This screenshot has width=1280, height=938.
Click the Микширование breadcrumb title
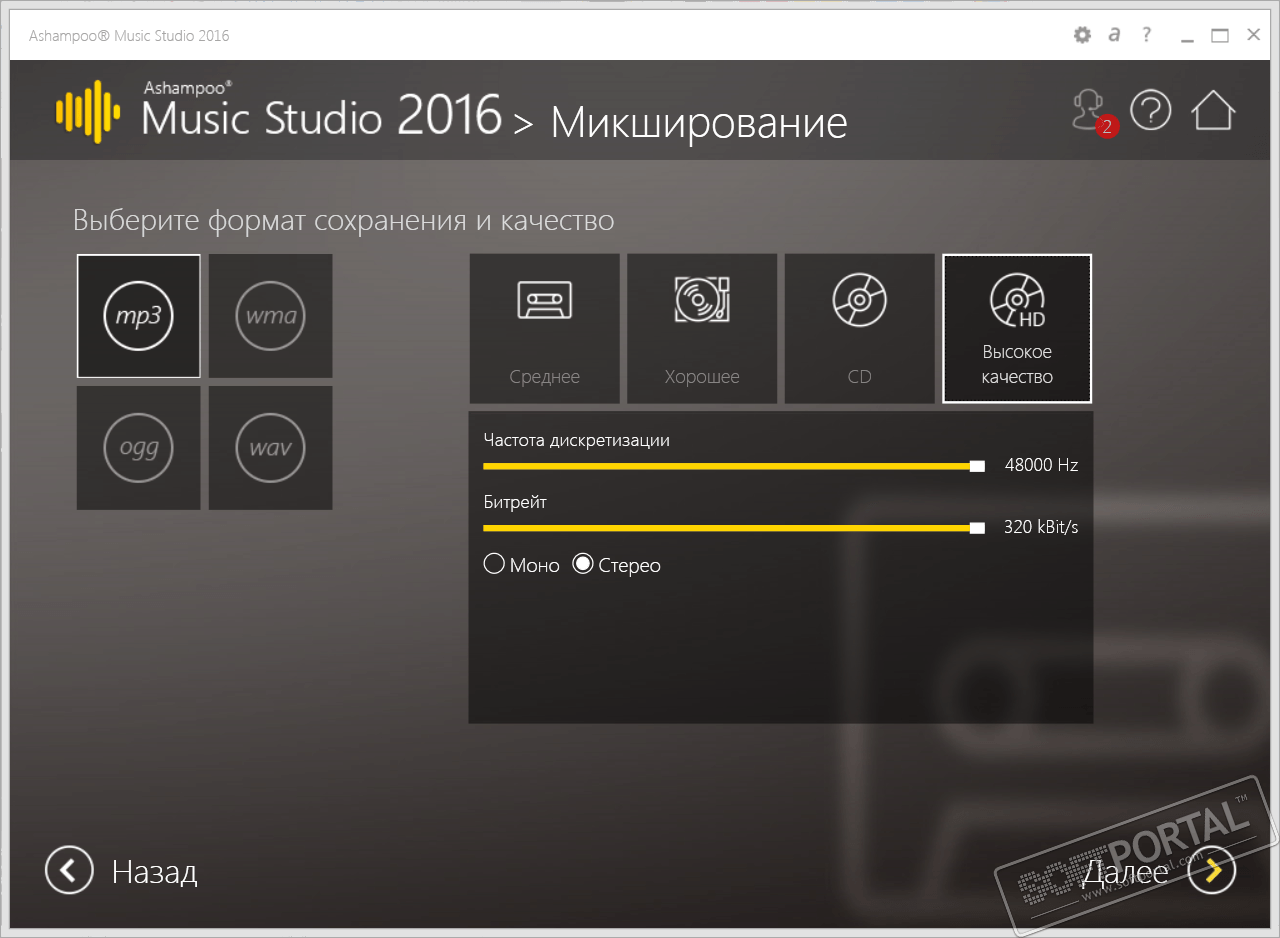click(x=699, y=123)
